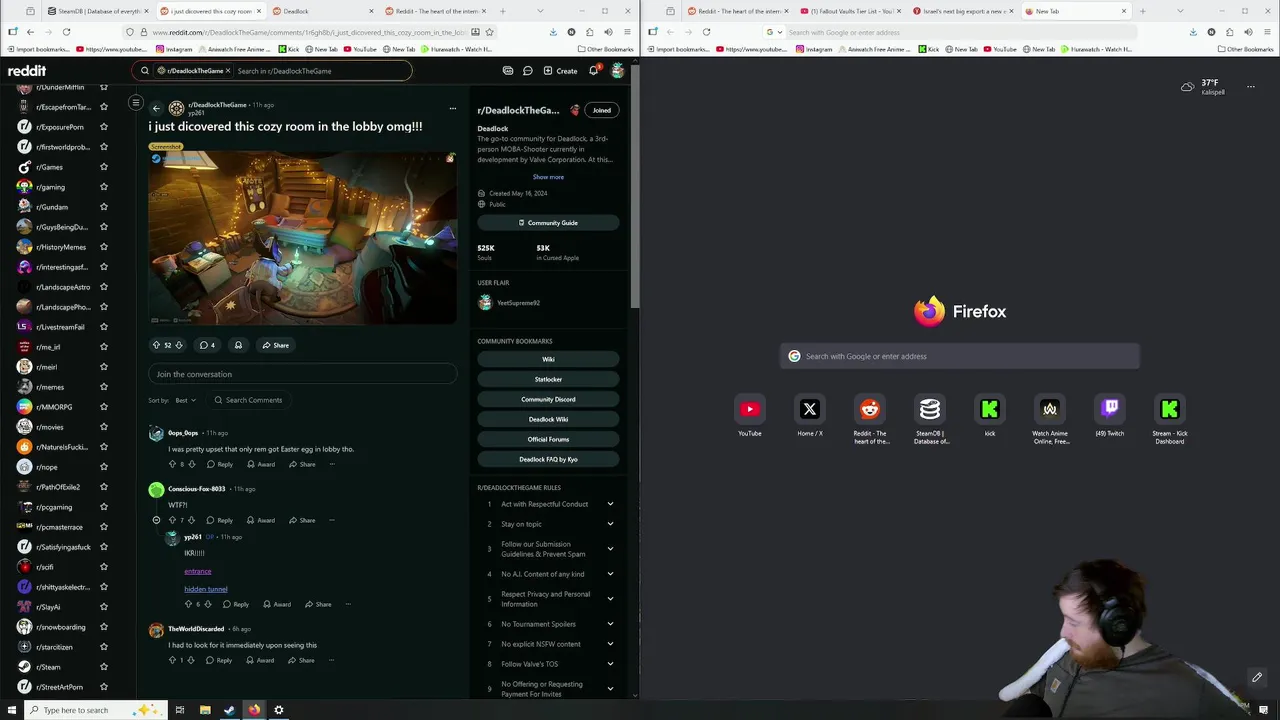Toggle favorite star for r/Steam
Screen dimensions: 1280x720
pos(103,667)
